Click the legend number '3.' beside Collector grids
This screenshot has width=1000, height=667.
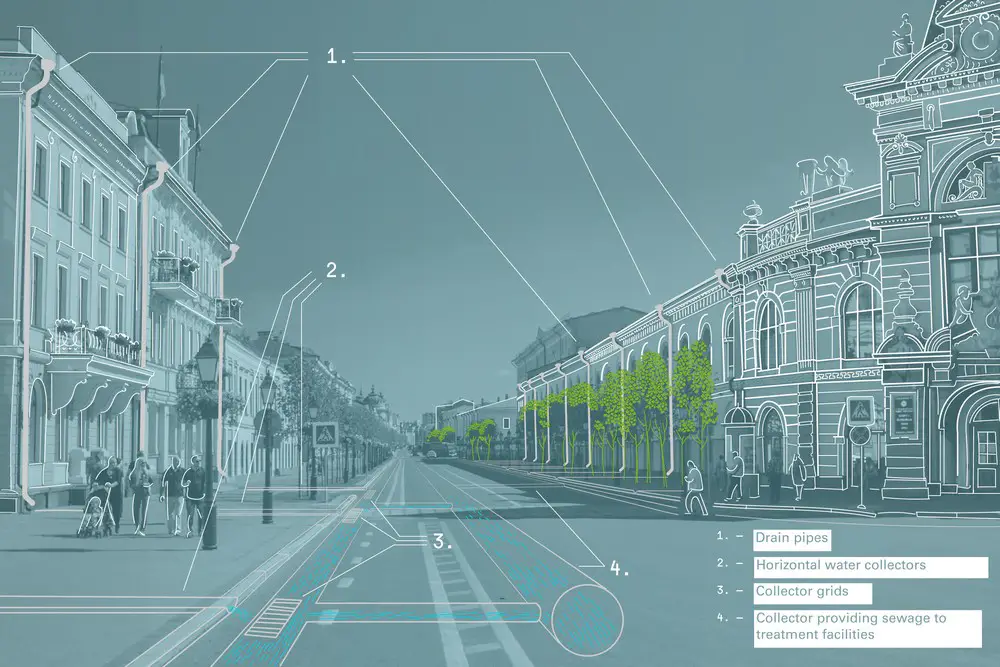(723, 590)
